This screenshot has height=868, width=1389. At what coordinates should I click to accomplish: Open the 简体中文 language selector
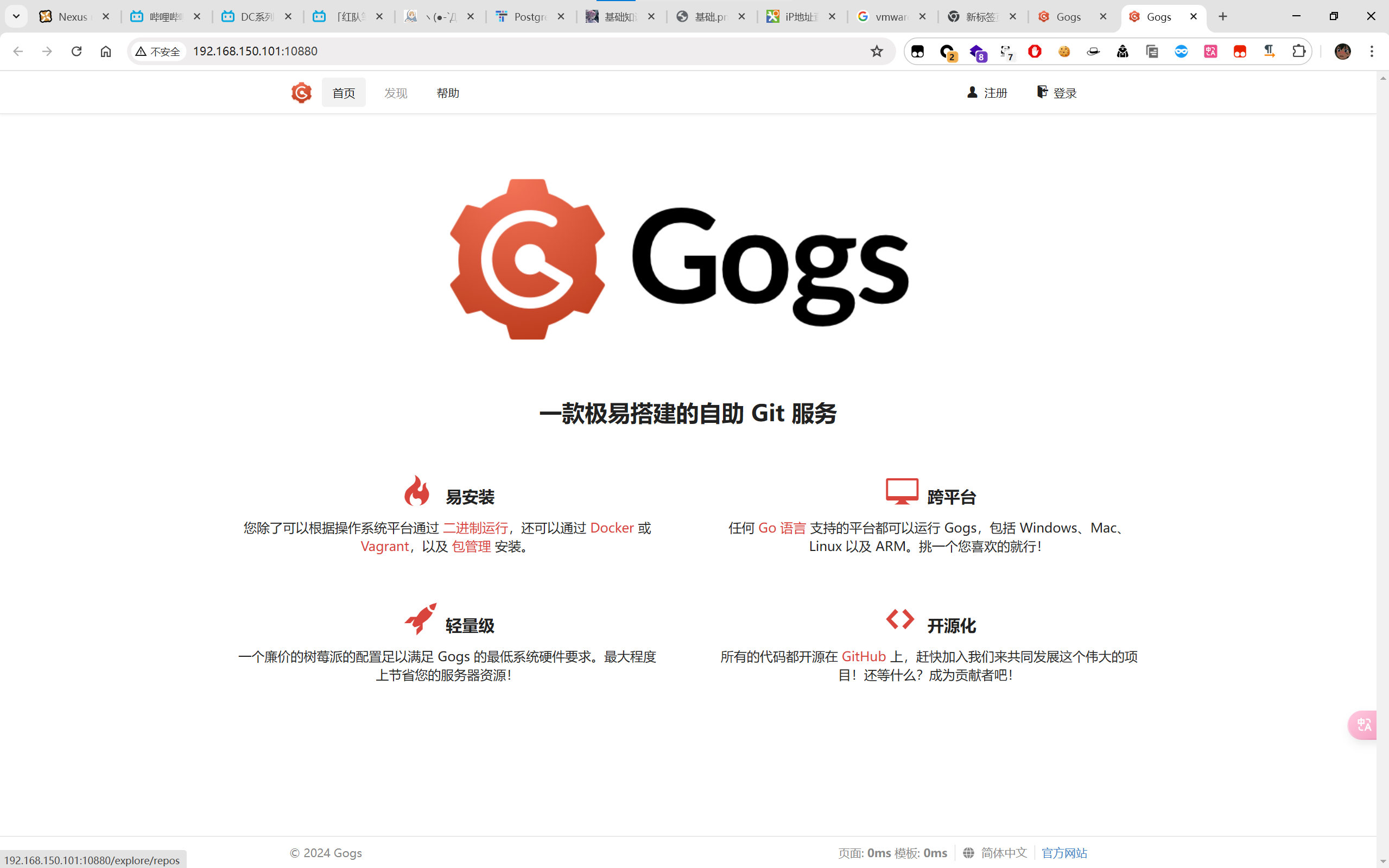point(996,853)
